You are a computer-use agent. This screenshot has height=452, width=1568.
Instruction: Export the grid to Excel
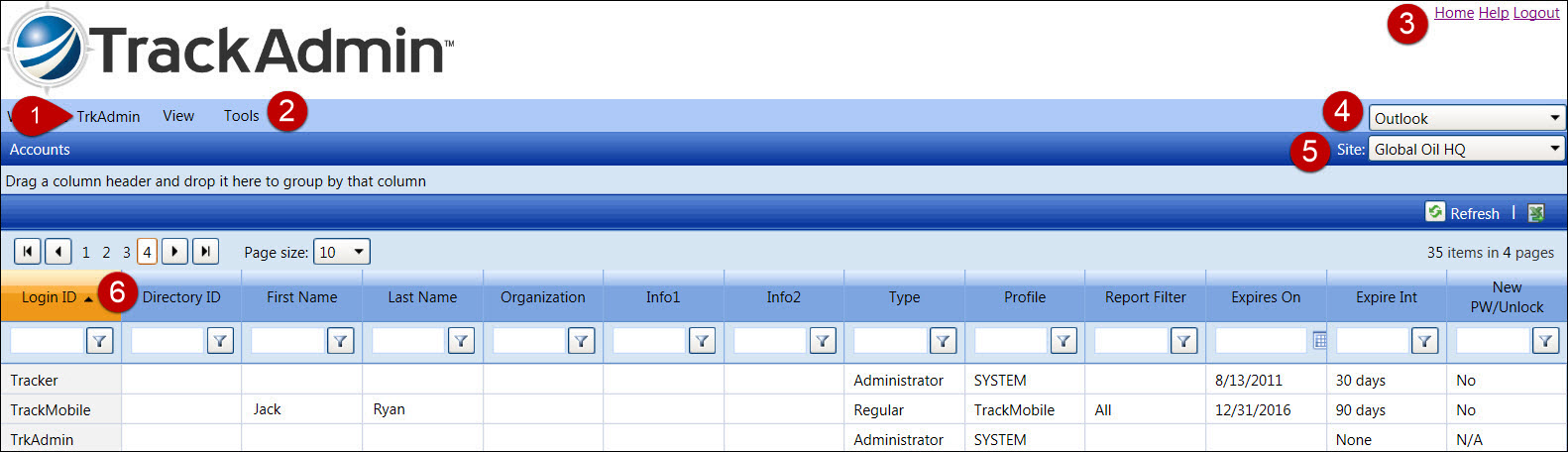[1536, 213]
